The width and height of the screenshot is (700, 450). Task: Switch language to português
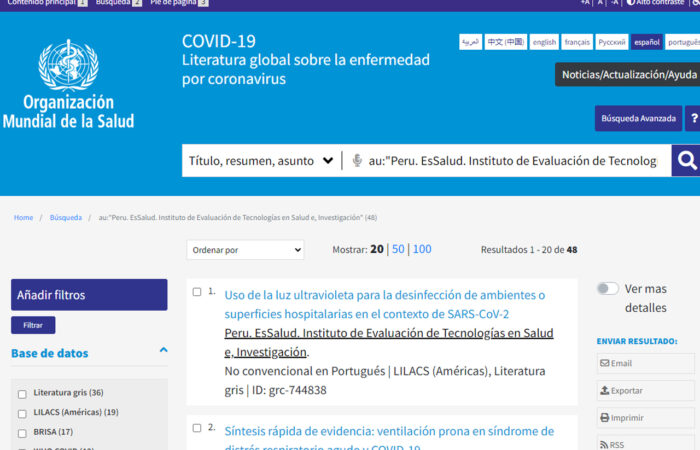point(683,42)
